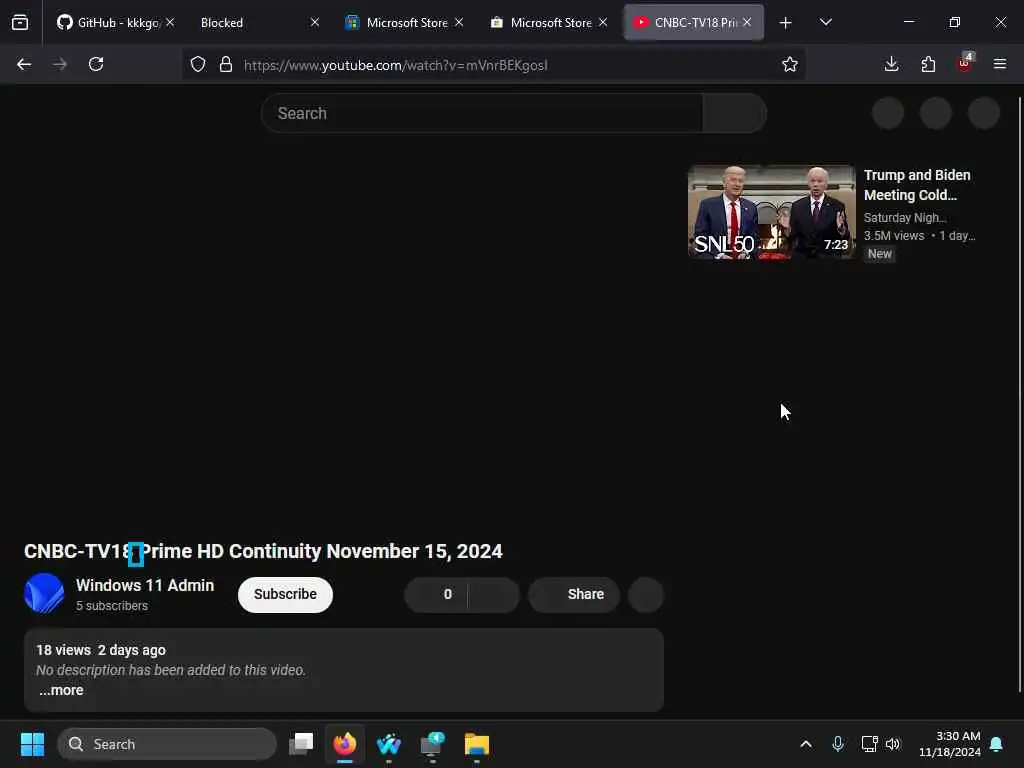Viewport: 1024px width, 768px height.
Task: Close the GitHub tab
Action: (x=170, y=22)
